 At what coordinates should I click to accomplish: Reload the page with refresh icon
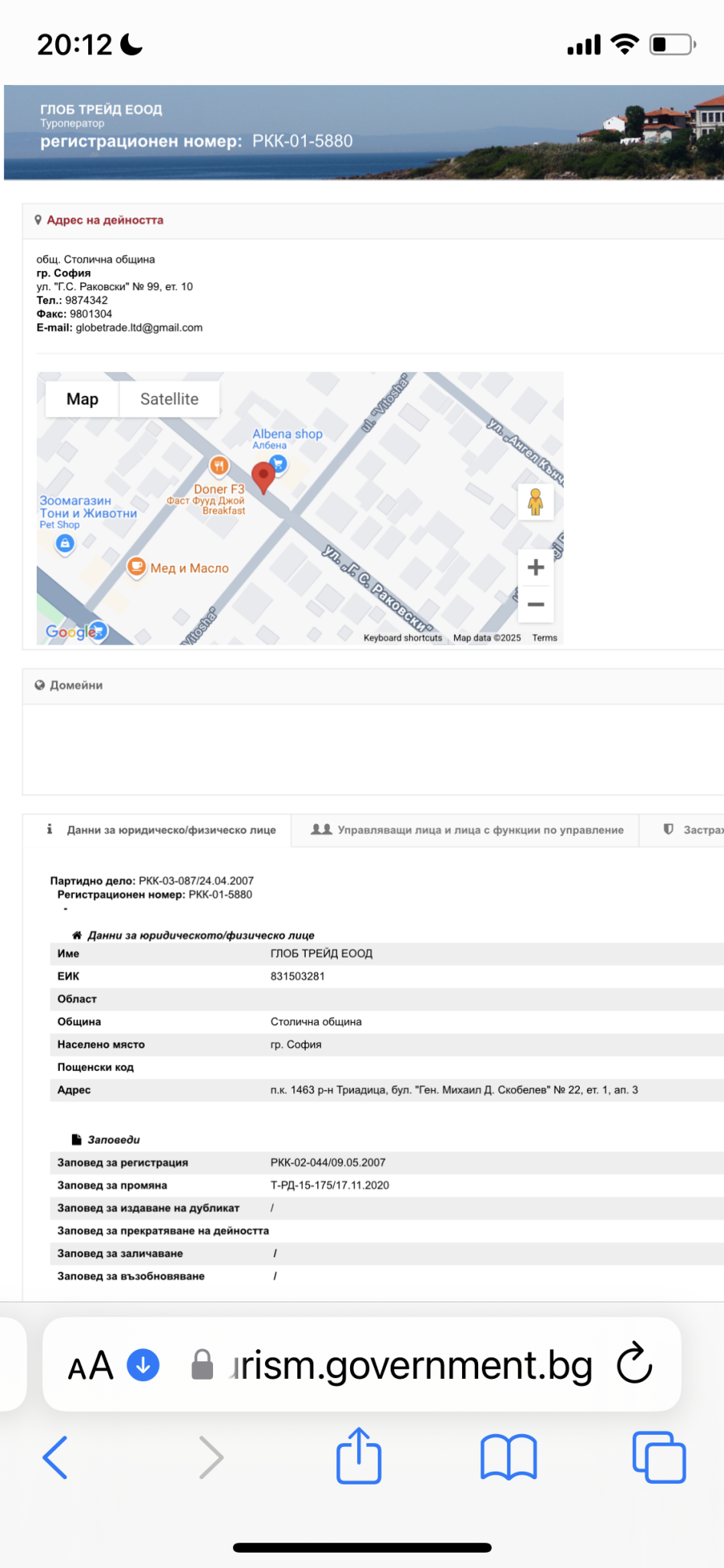634,1364
